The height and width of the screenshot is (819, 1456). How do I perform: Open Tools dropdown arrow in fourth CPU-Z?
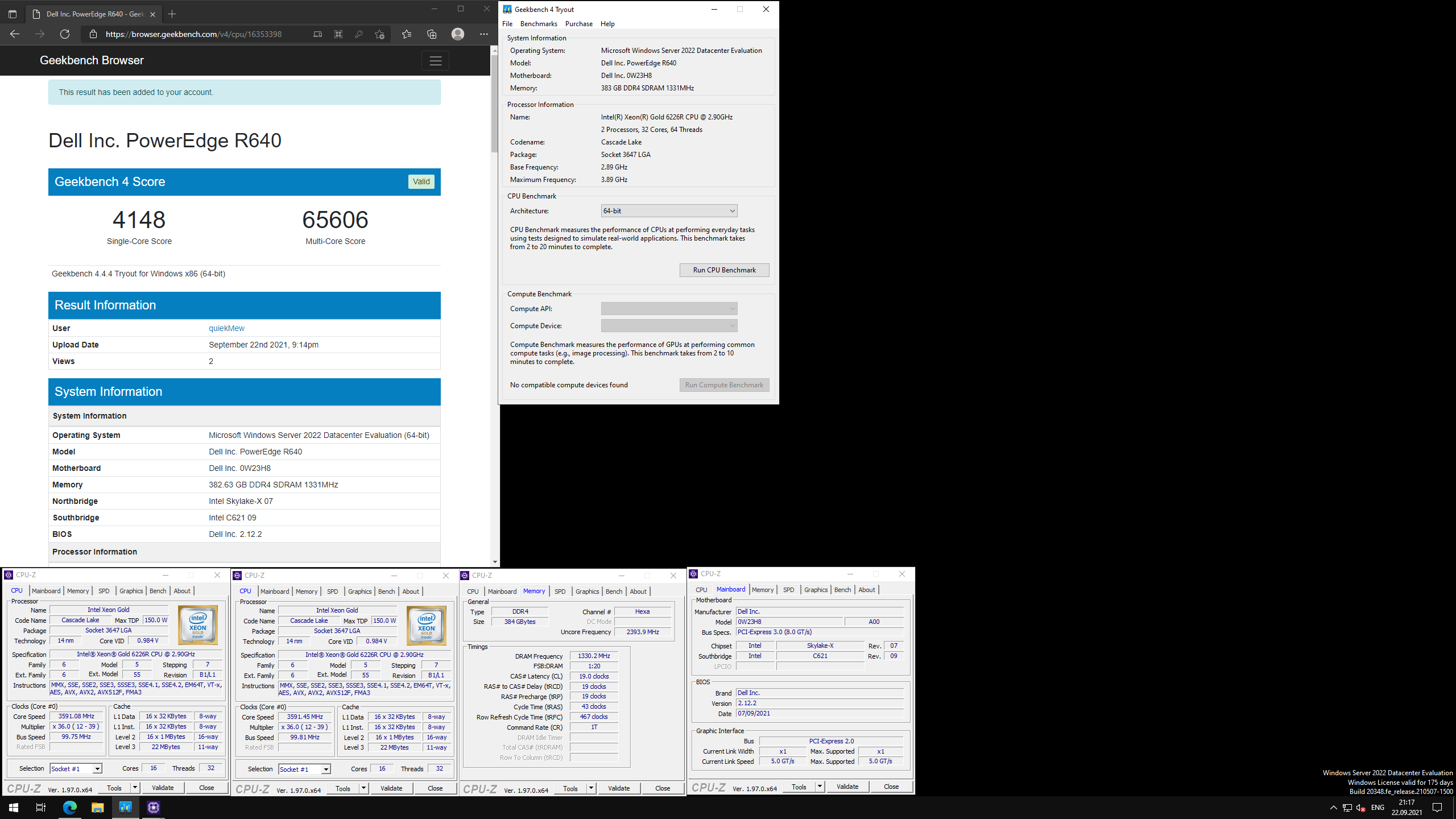pos(820,787)
